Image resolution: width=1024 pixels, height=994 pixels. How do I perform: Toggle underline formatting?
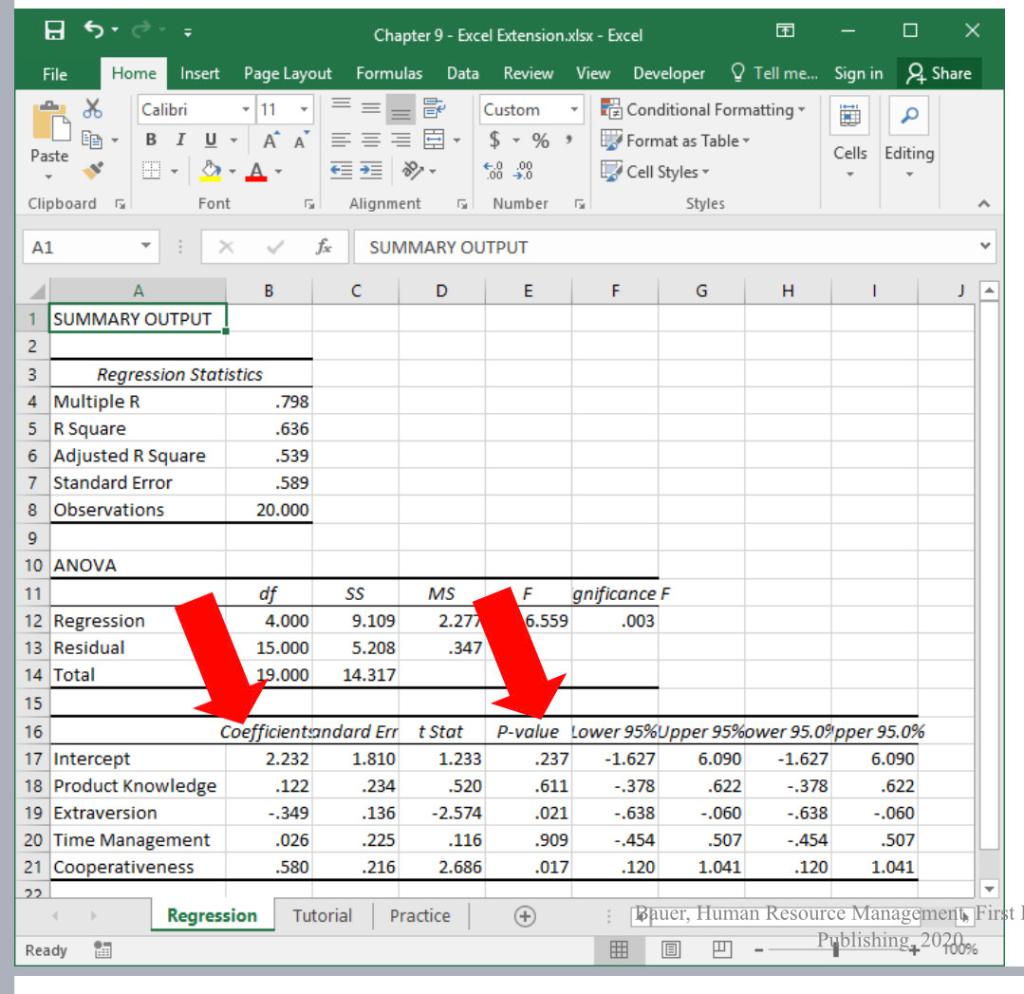(x=209, y=140)
